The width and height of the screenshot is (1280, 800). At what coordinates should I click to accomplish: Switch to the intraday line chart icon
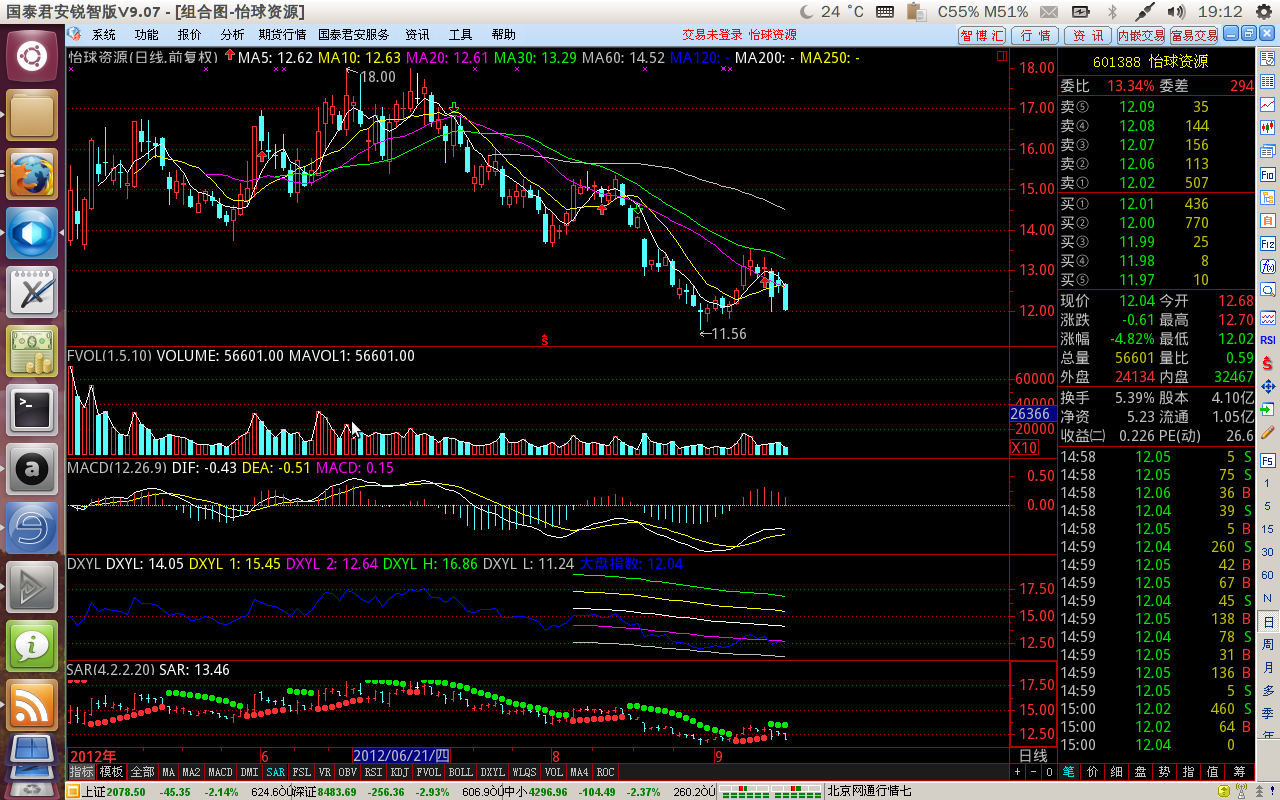pyautogui.click(x=1268, y=104)
